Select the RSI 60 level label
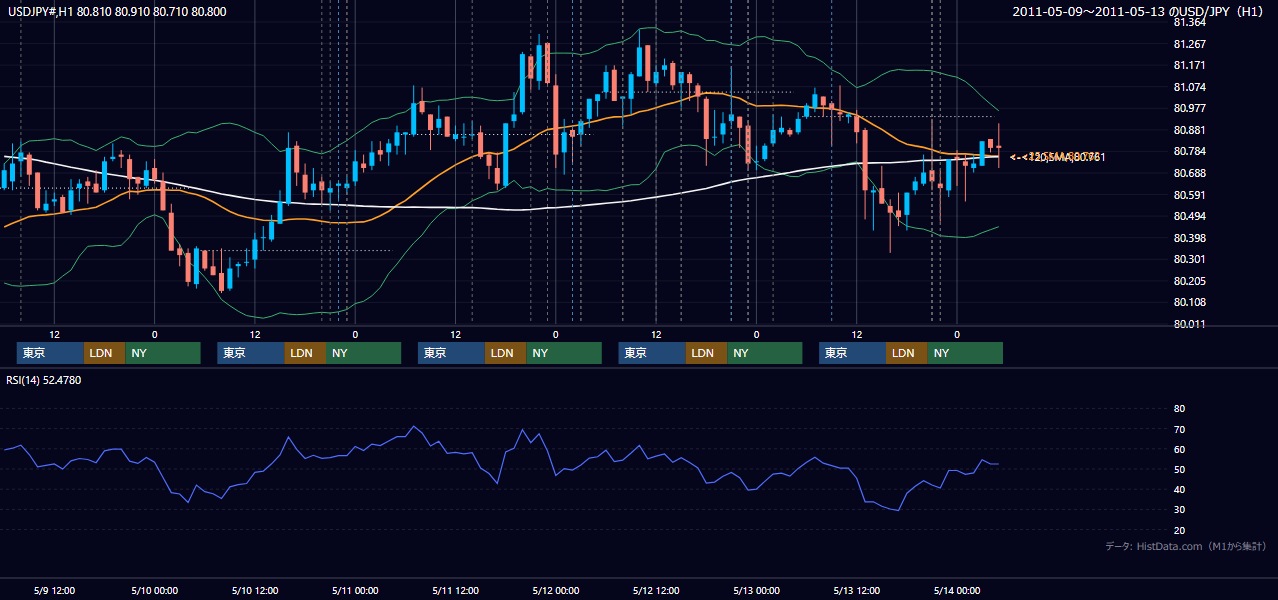Viewport: 1278px width, 600px height. coord(1179,449)
